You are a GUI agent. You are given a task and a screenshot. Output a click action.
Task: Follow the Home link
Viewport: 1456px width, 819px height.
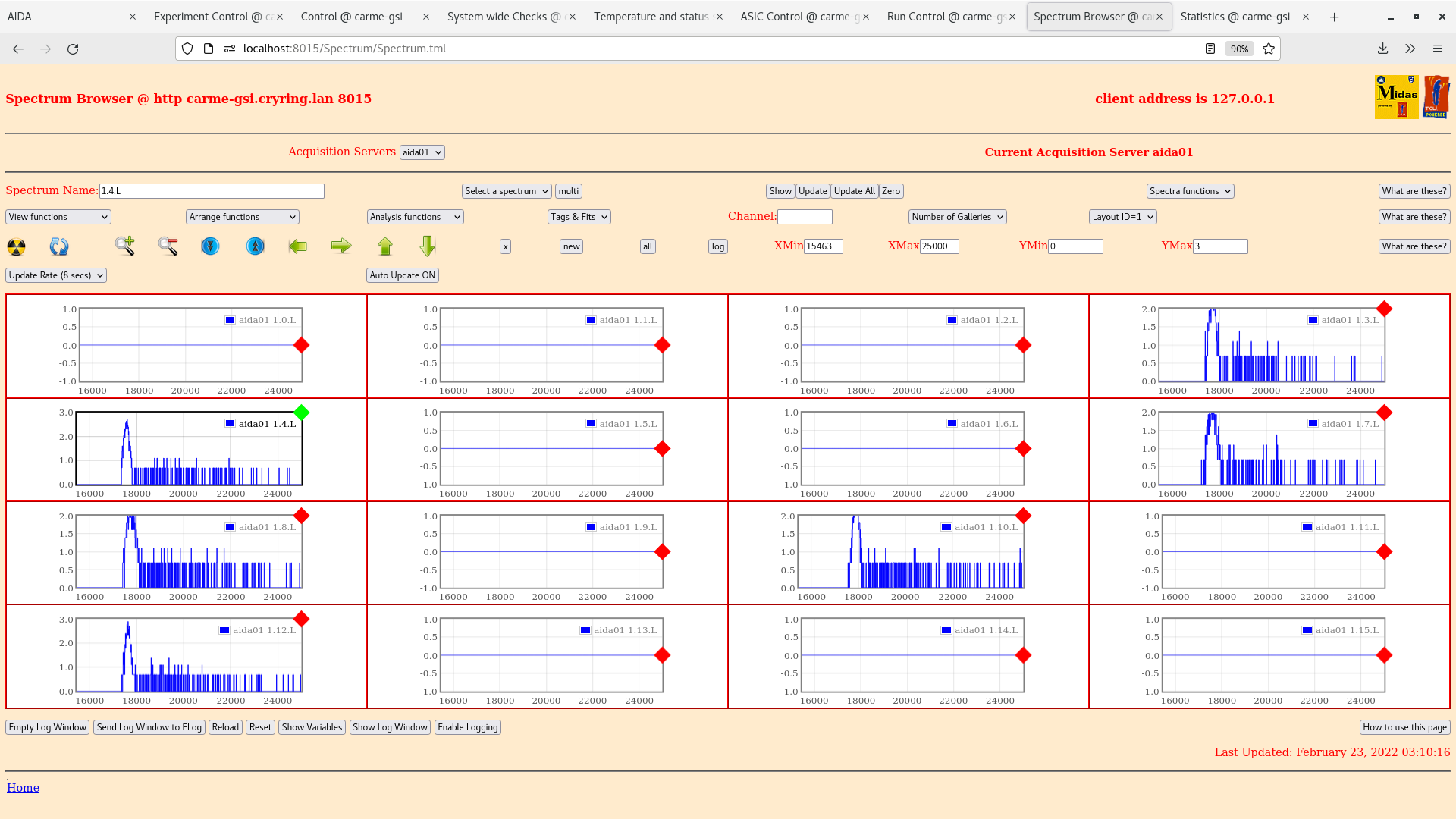[23, 788]
